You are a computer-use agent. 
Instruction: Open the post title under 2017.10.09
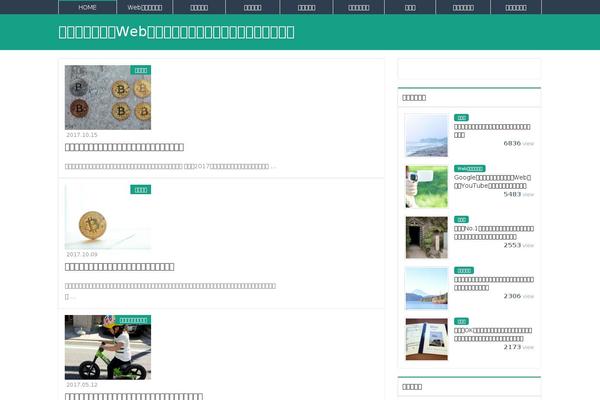pos(119,266)
